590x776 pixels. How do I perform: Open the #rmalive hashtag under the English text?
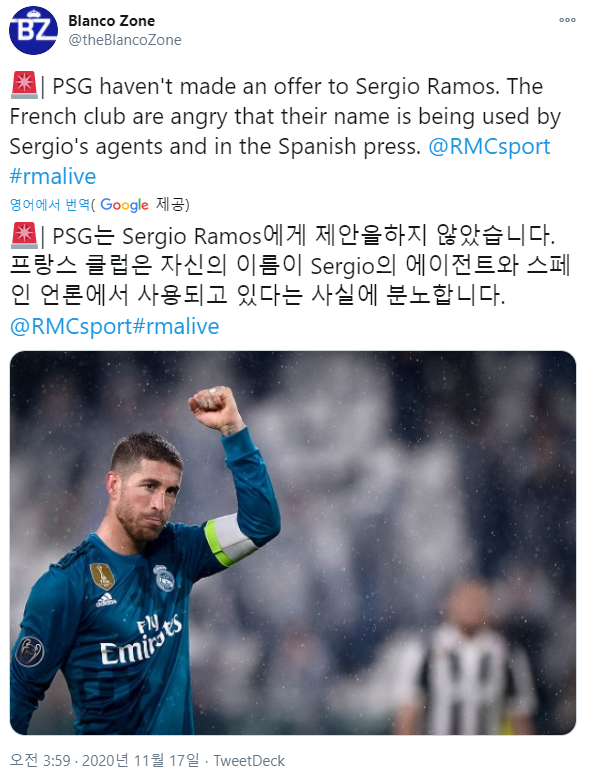(52, 177)
